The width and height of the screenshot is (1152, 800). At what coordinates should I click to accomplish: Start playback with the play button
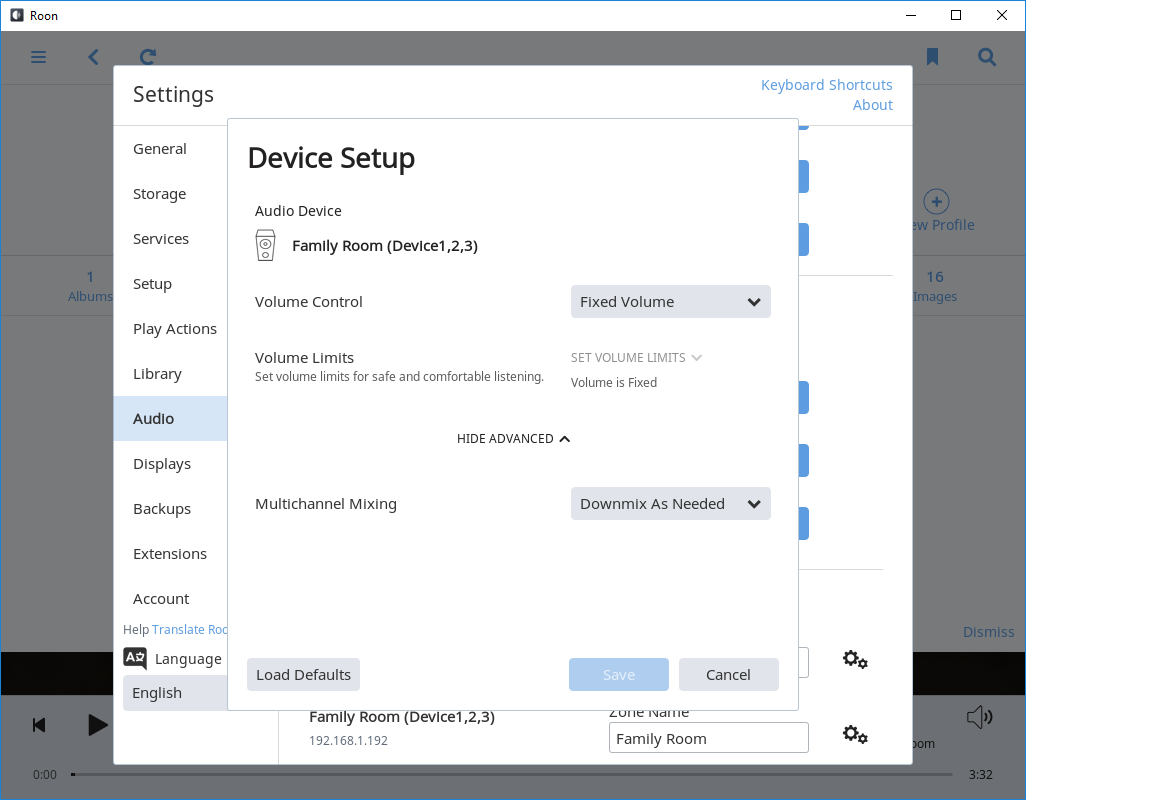coord(97,725)
